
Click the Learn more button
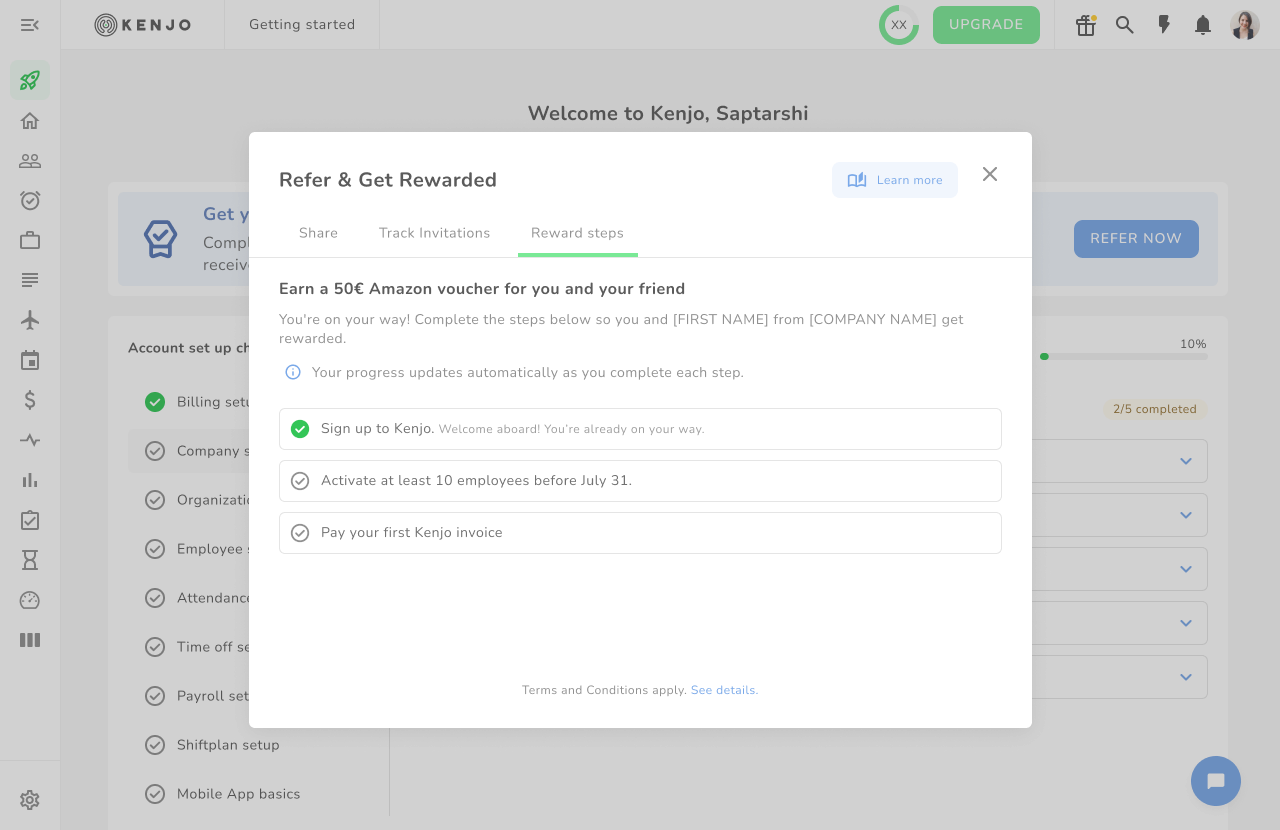895,180
